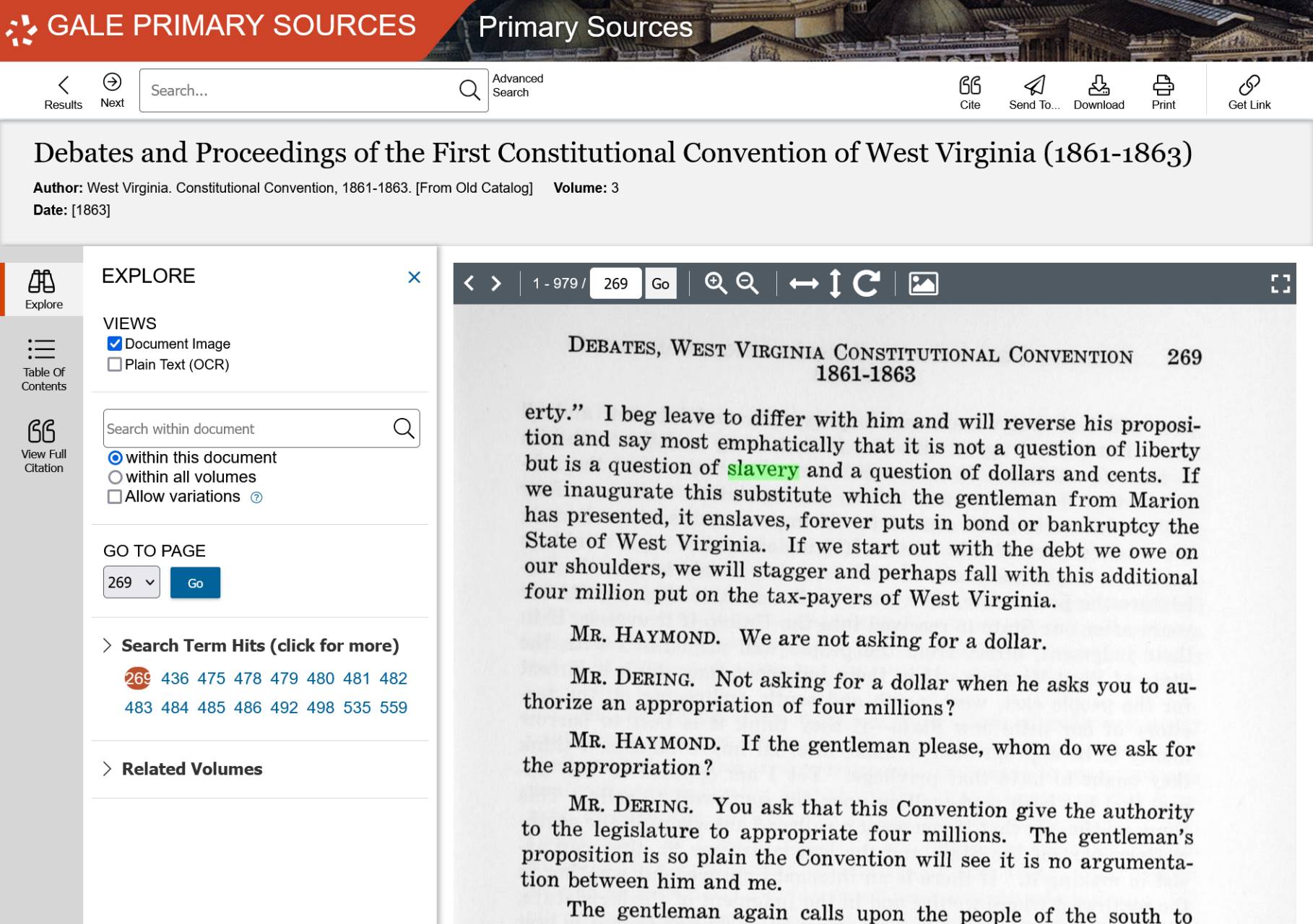The height and width of the screenshot is (924, 1313).
Task: Click the main search magnifier icon
Action: point(469,90)
